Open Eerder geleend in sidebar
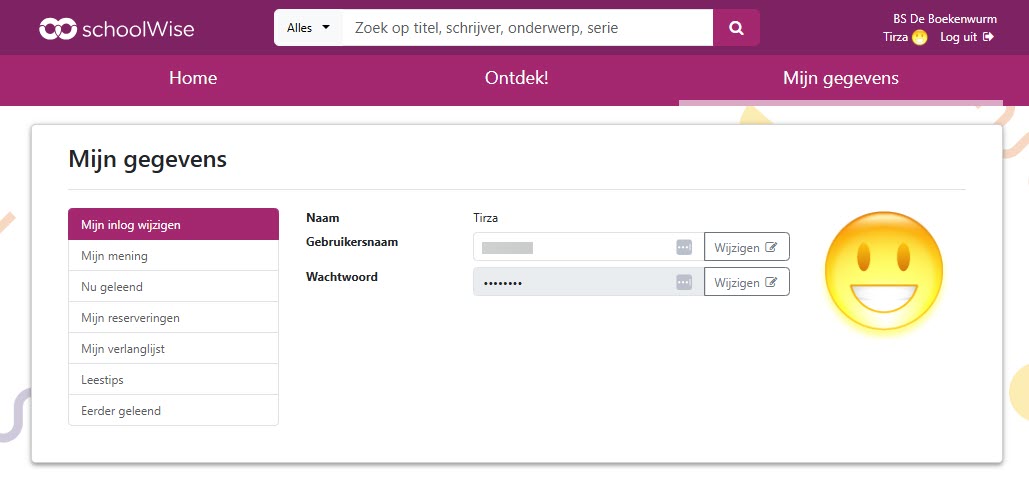1029x492 pixels. (x=173, y=411)
